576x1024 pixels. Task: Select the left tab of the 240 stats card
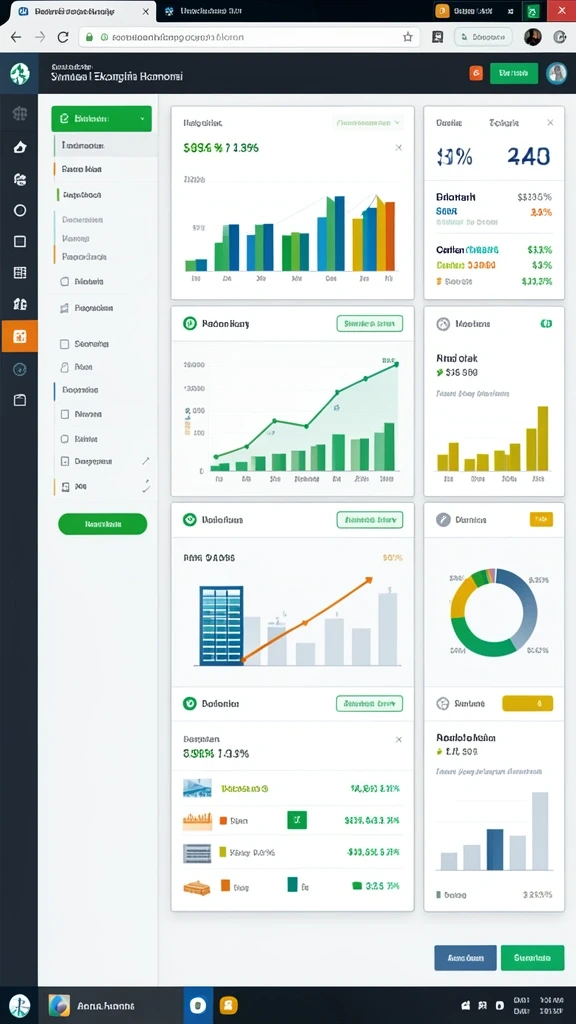pyautogui.click(x=449, y=123)
